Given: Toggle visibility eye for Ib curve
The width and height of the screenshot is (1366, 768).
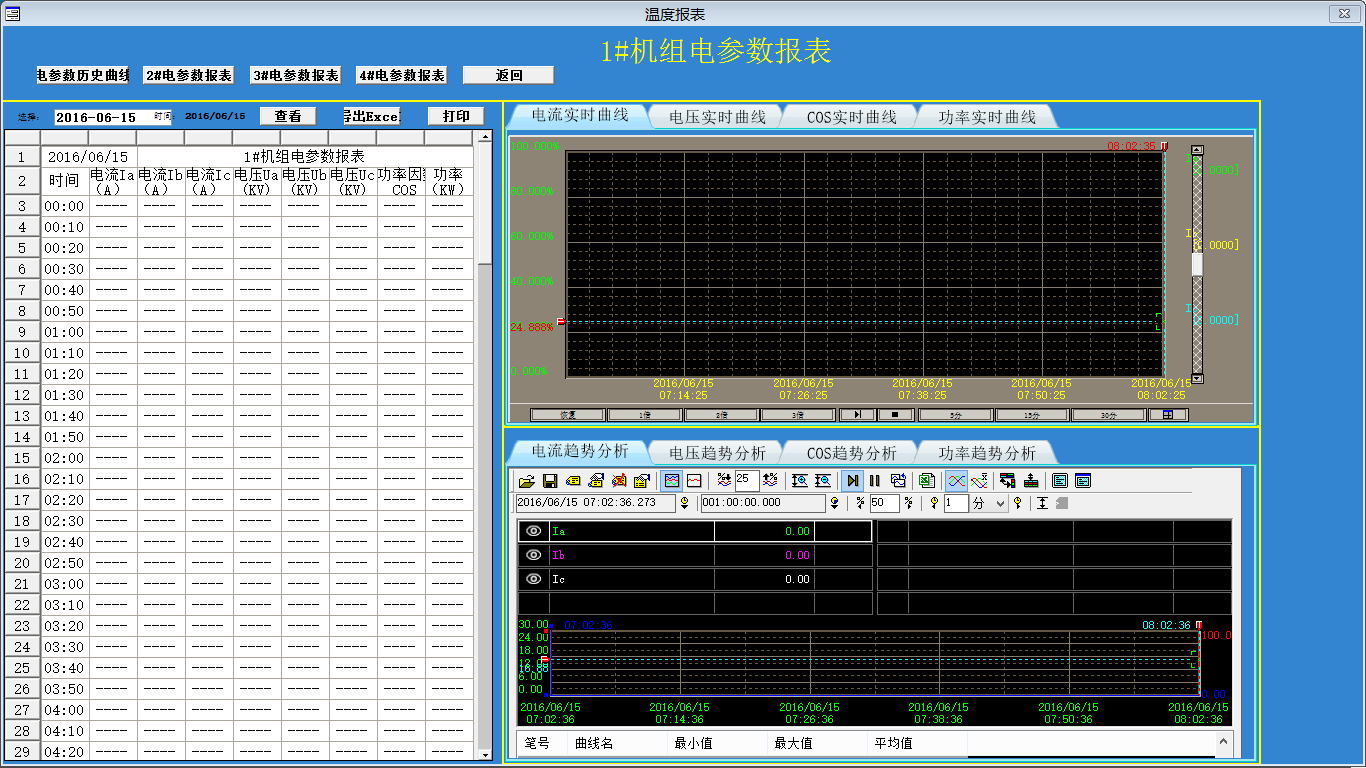Looking at the screenshot, I should (x=534, y=555).
